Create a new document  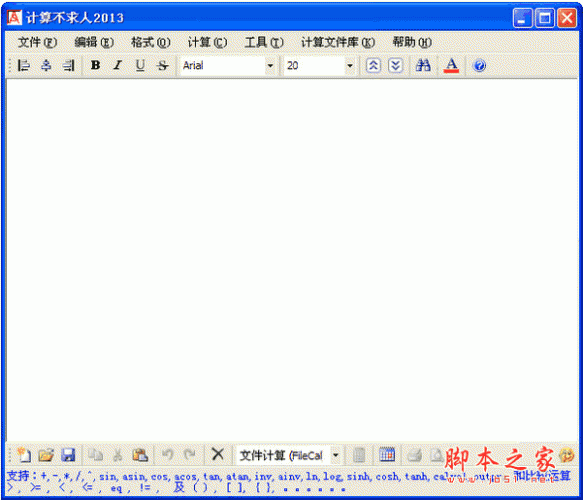coord(24,455)
